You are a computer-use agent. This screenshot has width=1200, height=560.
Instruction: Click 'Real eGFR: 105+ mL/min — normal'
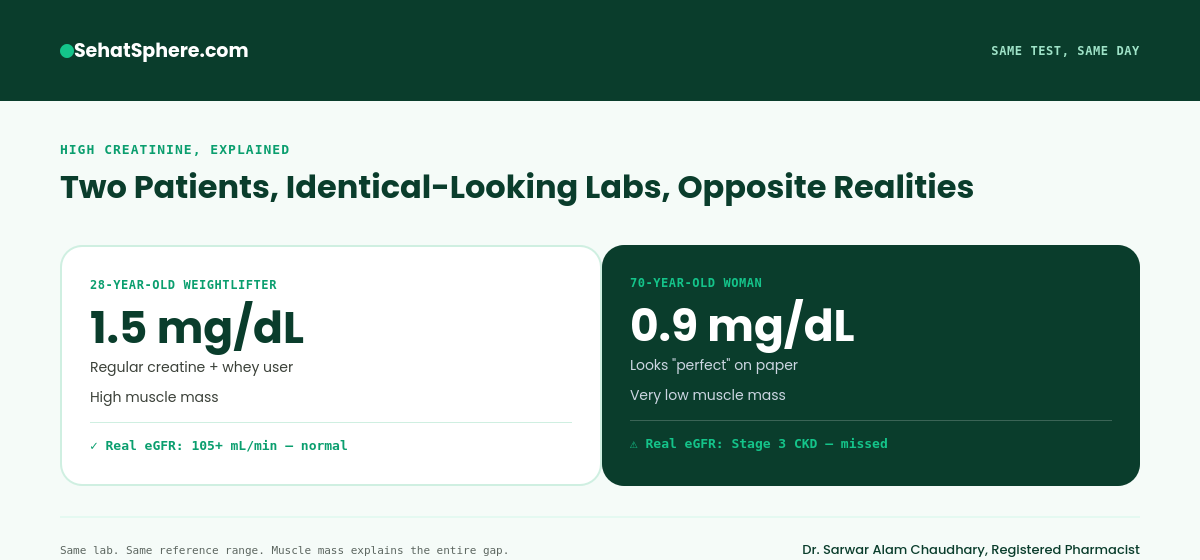tap(226, 446)
